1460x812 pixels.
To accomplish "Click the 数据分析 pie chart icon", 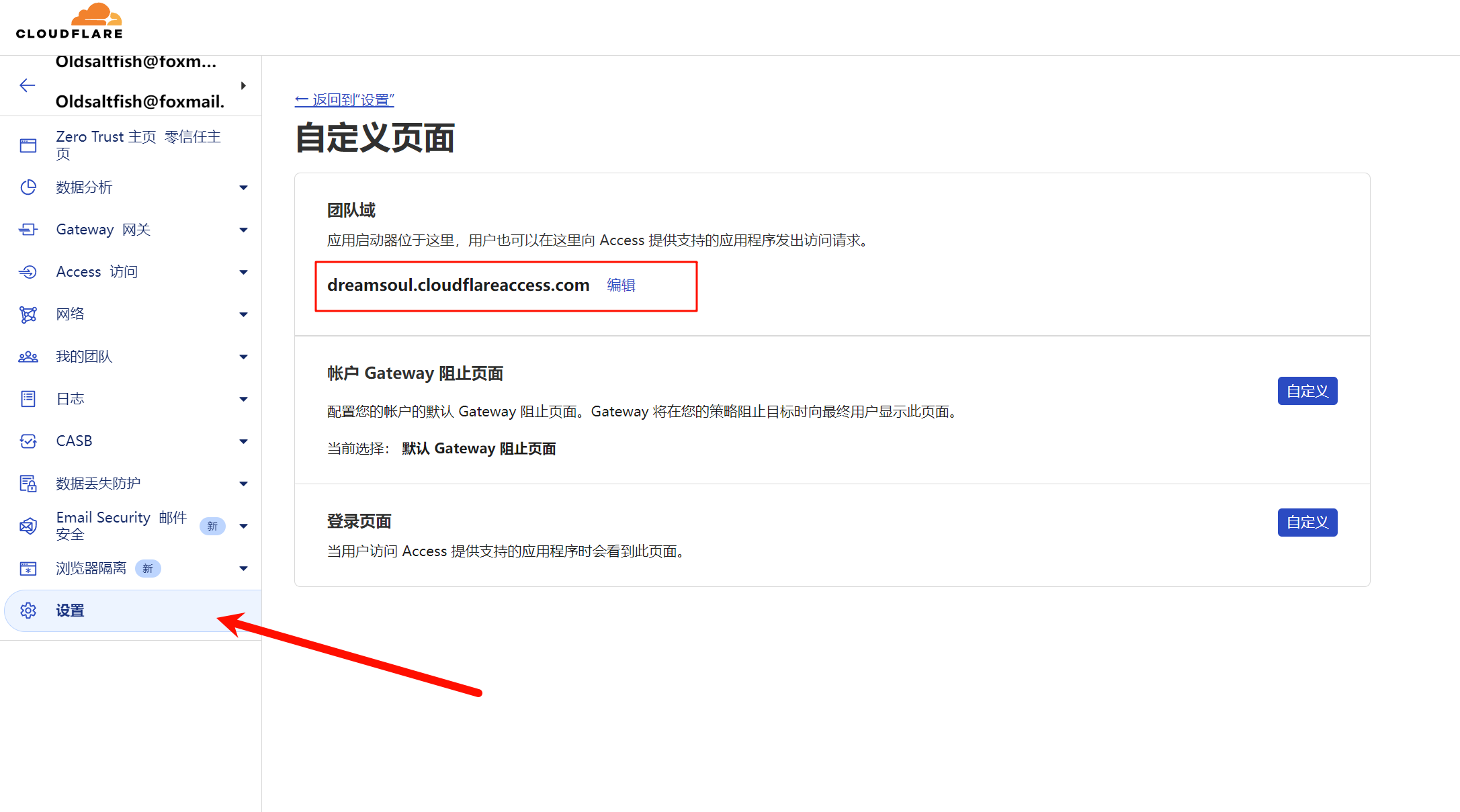I will click(28, 187).
